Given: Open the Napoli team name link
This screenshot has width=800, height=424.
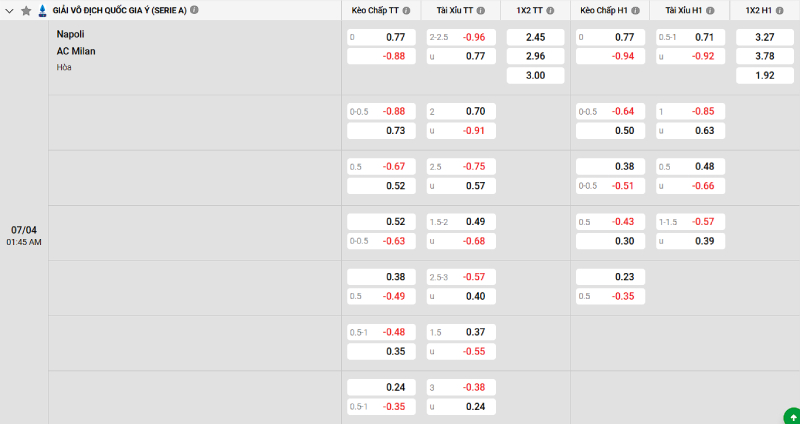Looking at the screenshot, I should point(70,34).
